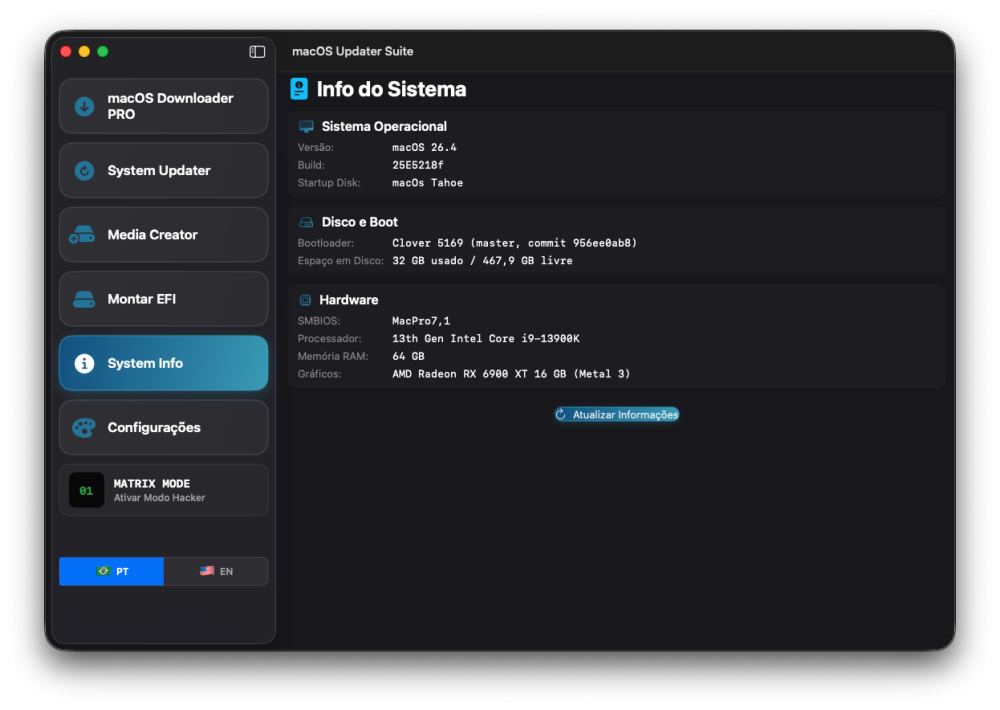Click the Hardware chip icon
1000x710 pixels.
305,300
